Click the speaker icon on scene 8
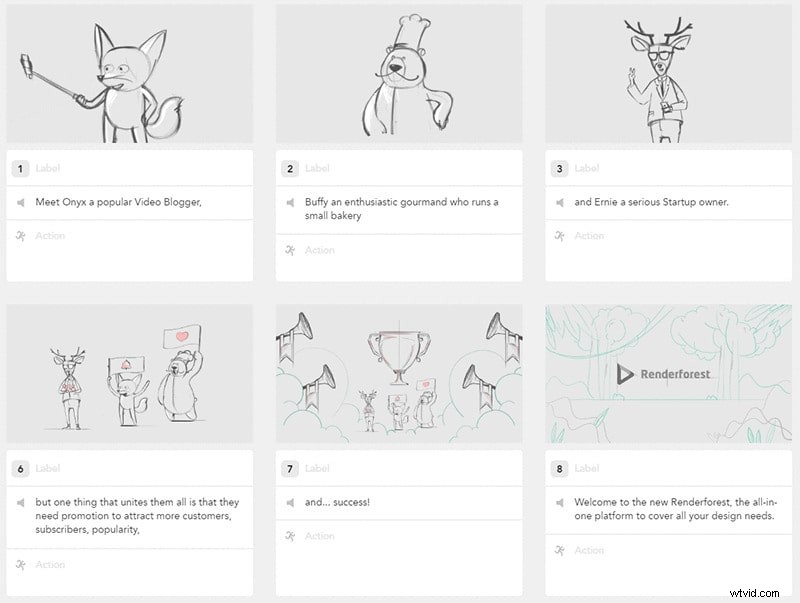 559,502
